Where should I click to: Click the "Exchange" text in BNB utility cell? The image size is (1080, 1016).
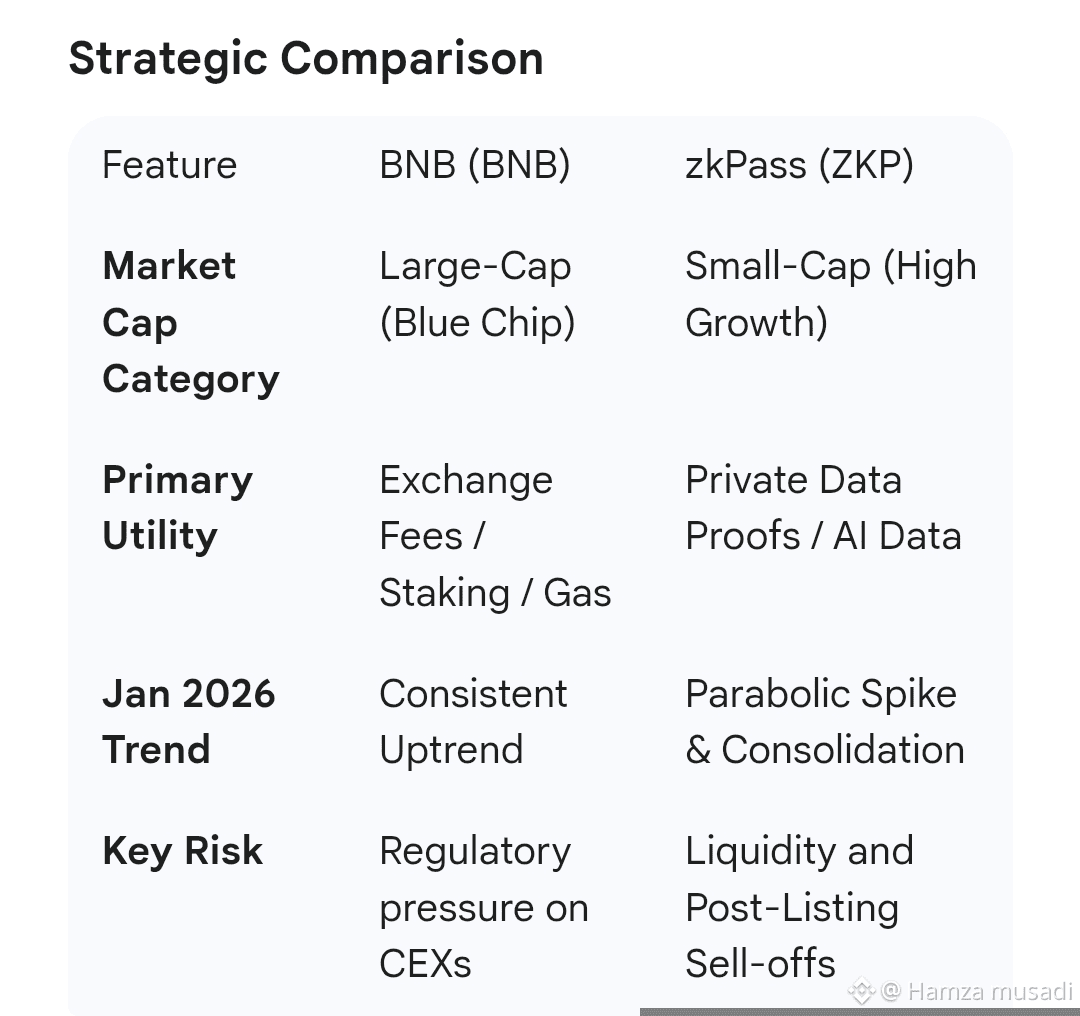(466, 480)
